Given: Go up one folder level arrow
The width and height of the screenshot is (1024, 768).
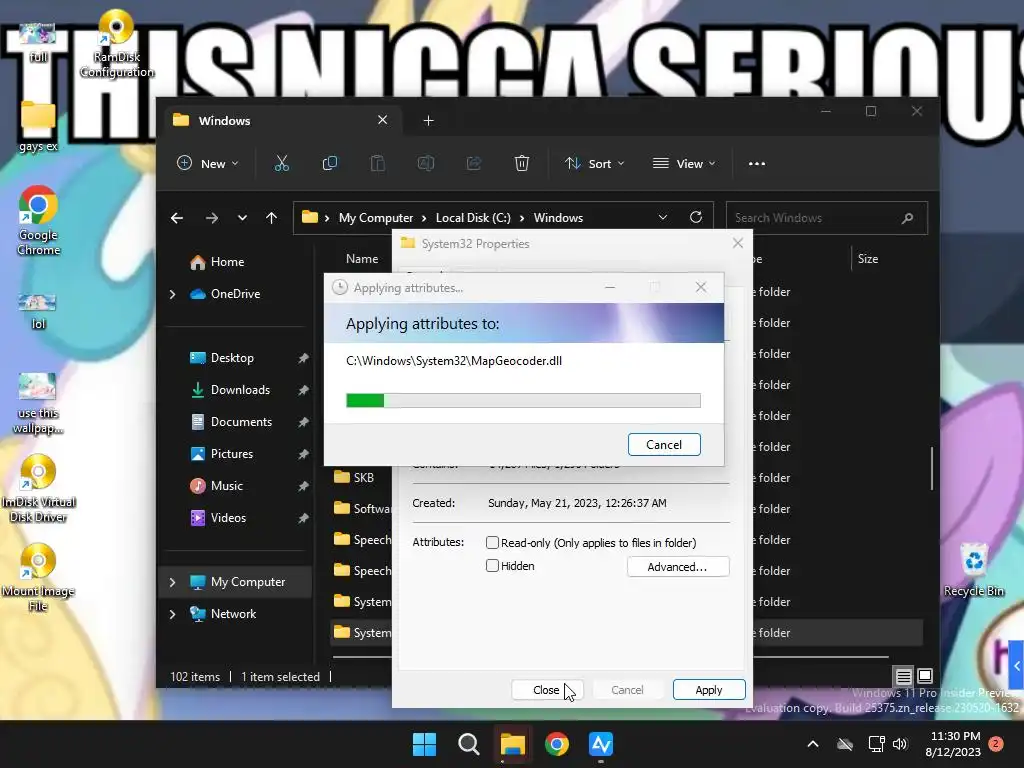Looking at the screenshot, I should point(272,218).
